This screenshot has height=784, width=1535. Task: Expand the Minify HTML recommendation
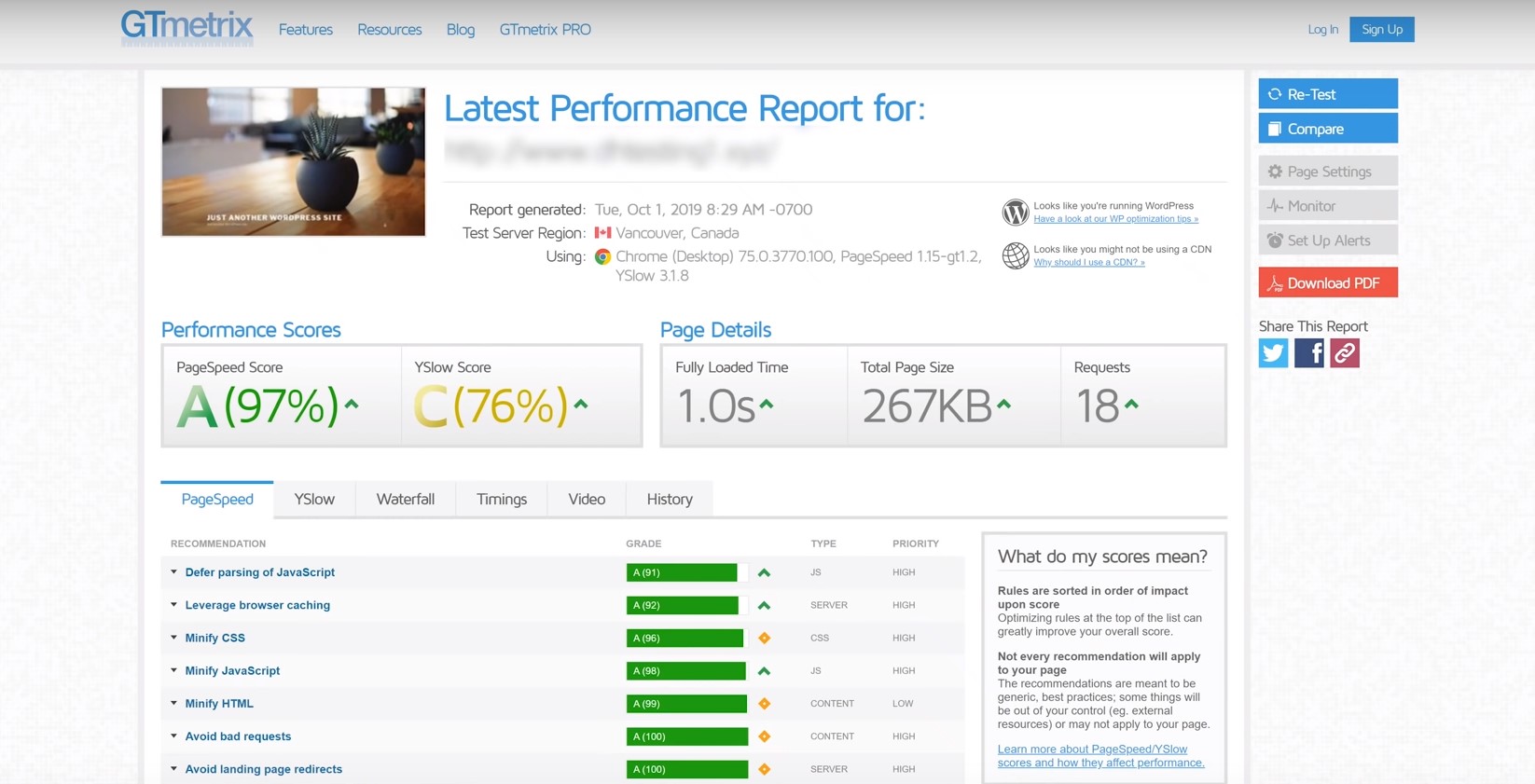click(219, 704)
